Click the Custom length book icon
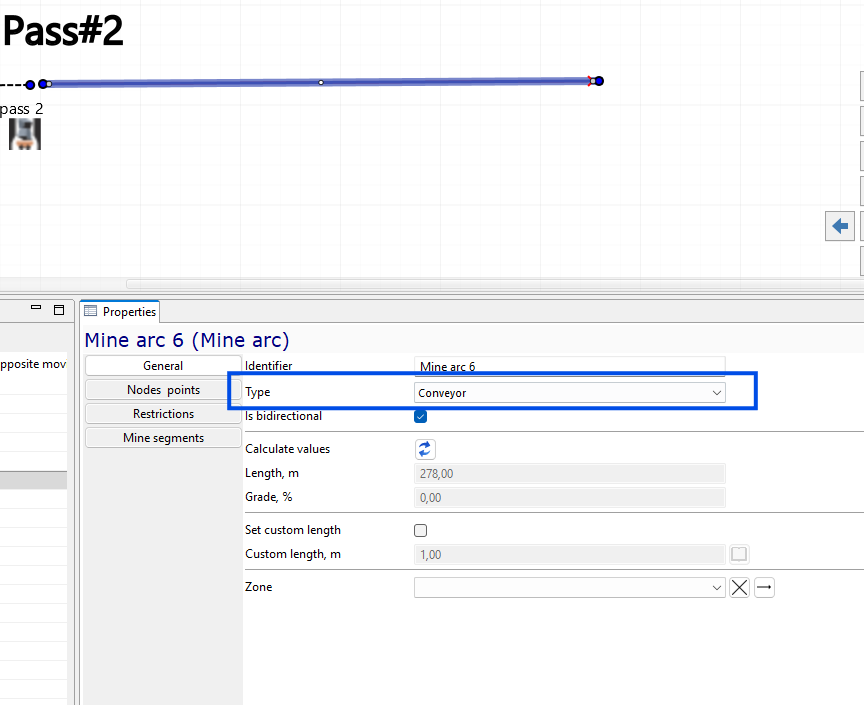Screen dimensions: 864x705 click(x=739, y=554)
